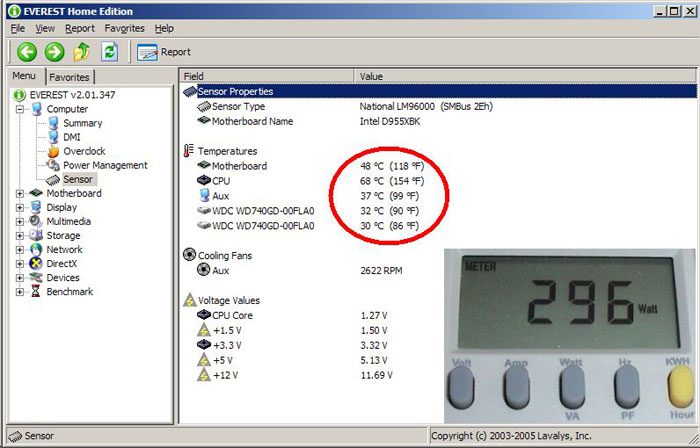Select the Sensor Properties header row
700x448 pixels.
pos(439,91)
